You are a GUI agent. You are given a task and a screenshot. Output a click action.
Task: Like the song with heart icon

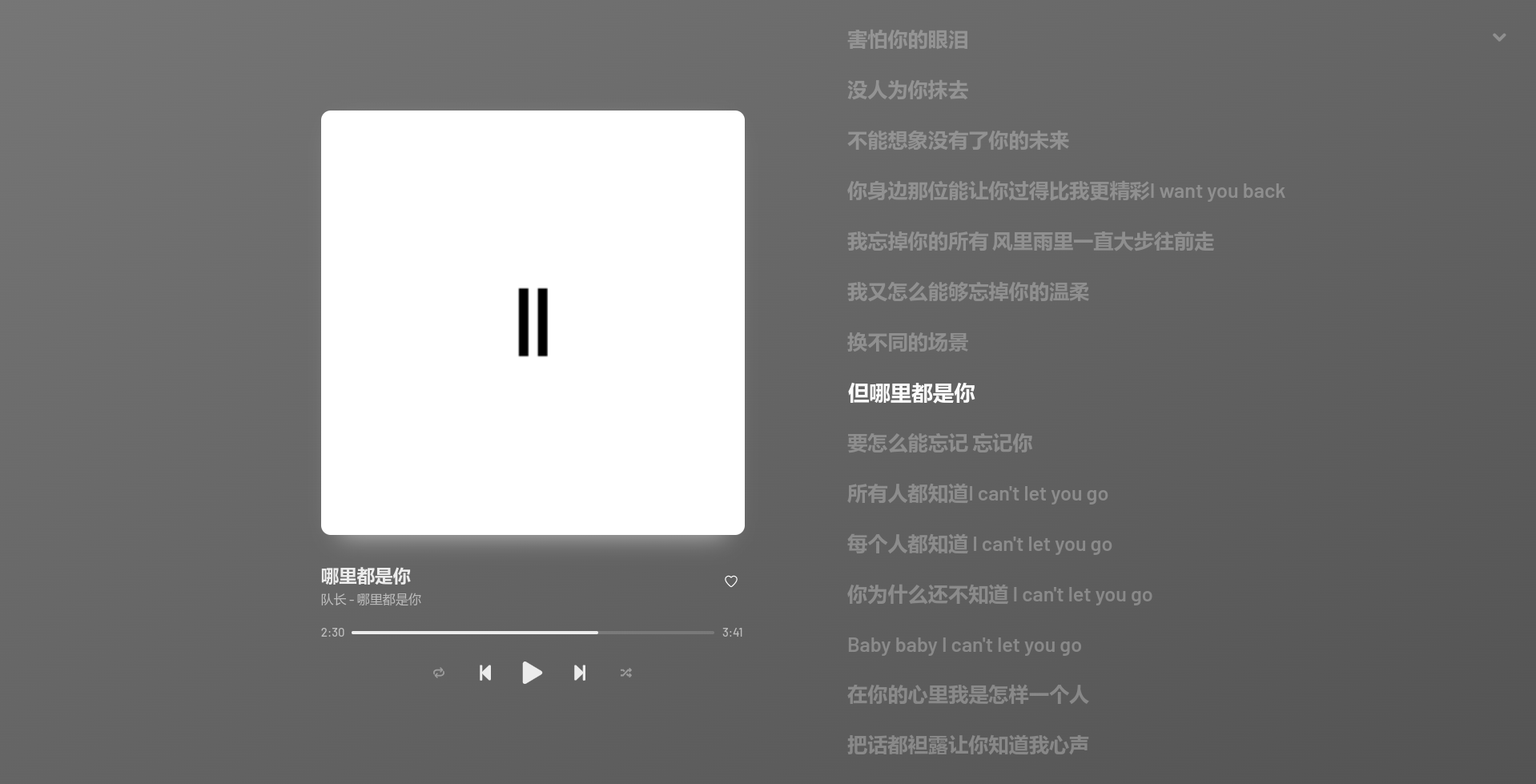point(730,581)
